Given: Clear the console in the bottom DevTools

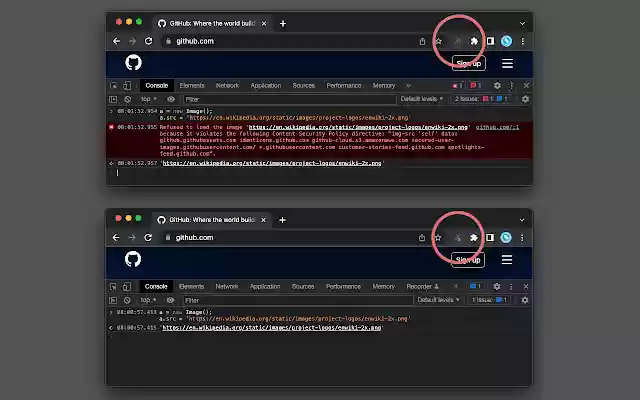Looking at the screenshot, I should click(127, 300).
